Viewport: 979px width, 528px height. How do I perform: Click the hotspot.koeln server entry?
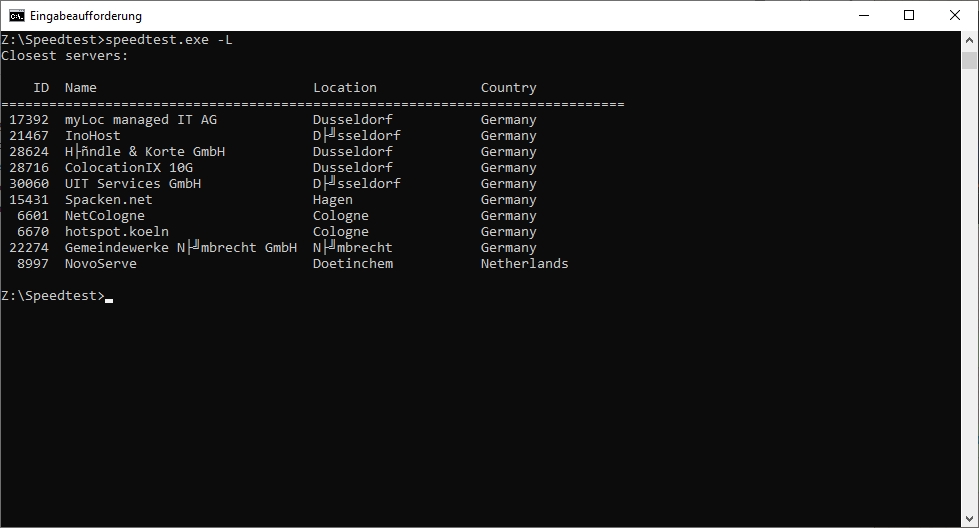click(117, 232)
